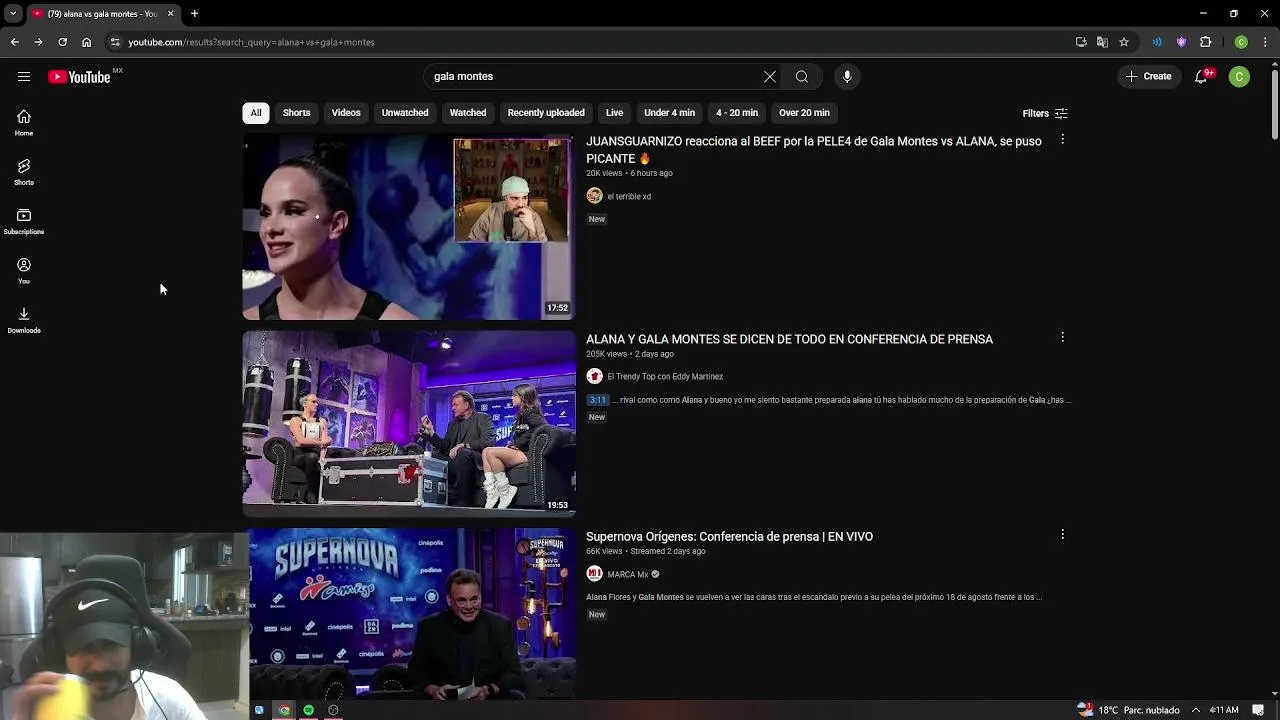
Task: Translate this page icon
Action: click(1102, 42)
